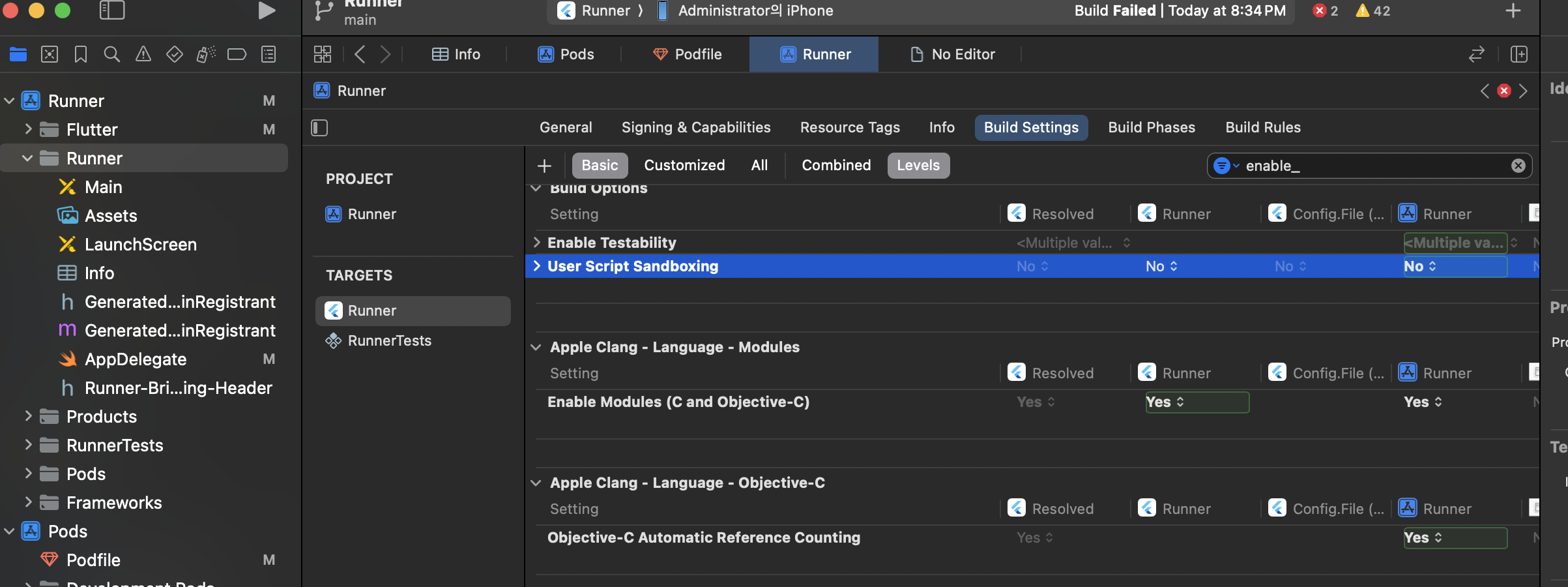This screenshot has width=1568, height=587.
Task: Switch to the No Editor tab
Action: [x=952, y=54]
